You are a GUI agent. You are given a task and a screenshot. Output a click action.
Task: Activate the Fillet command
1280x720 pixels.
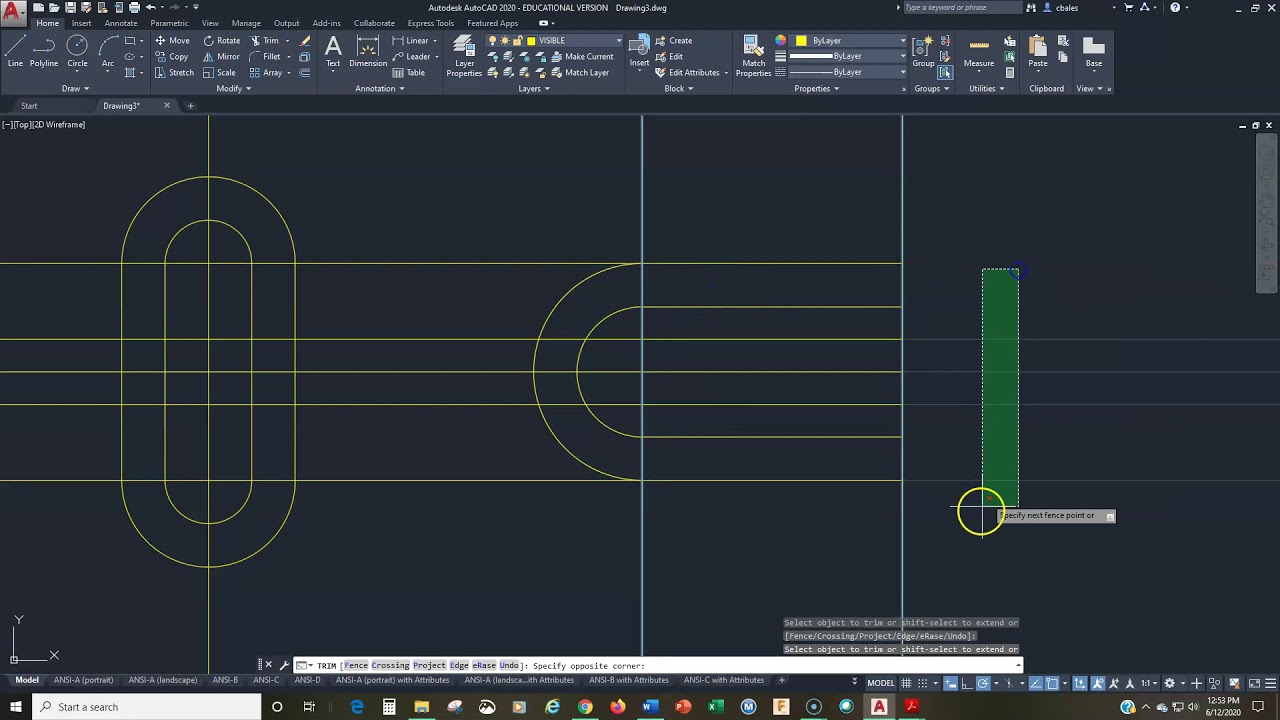tap(265, 57)
